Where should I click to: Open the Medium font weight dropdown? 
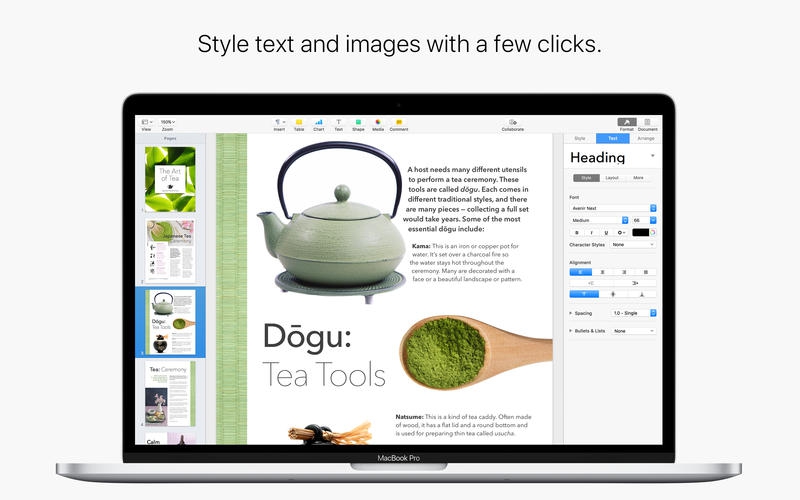click(599, 220)
